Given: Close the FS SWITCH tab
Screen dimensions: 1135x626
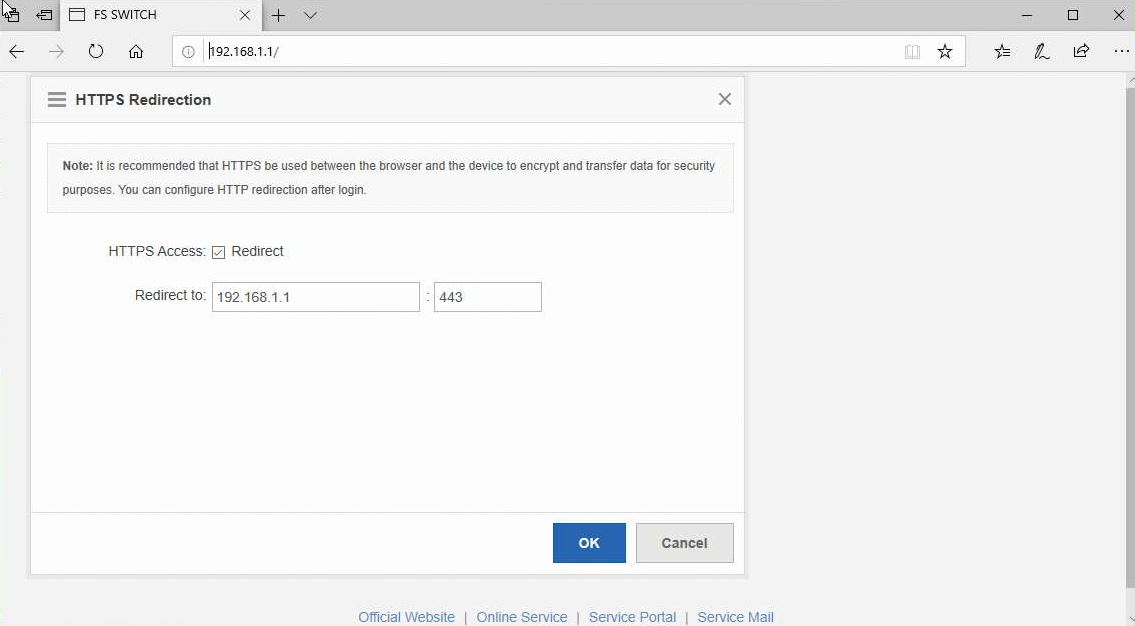Looking at the screenshot, I should coord(245,15).
